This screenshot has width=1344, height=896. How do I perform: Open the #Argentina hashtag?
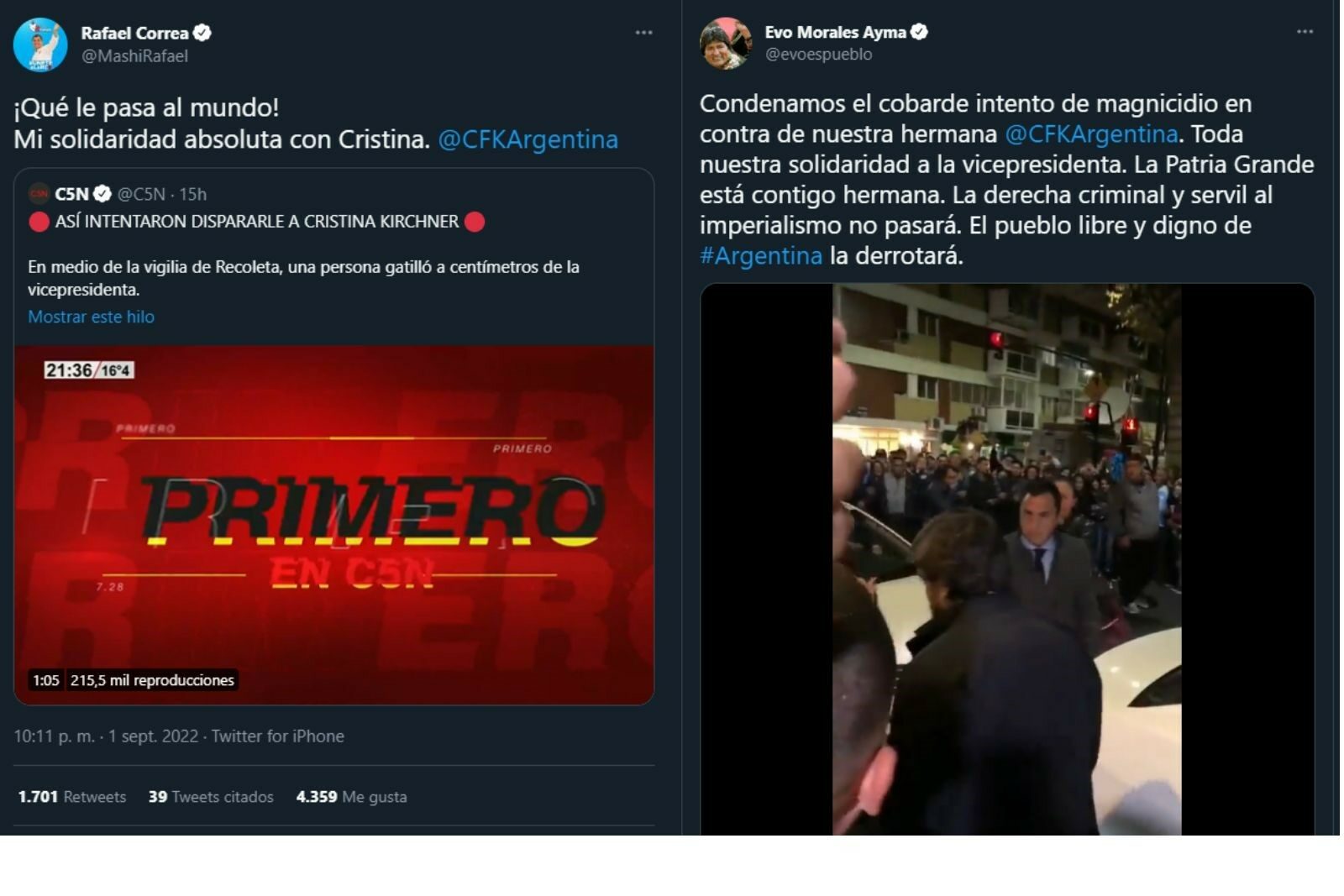[x=761, y=255]
